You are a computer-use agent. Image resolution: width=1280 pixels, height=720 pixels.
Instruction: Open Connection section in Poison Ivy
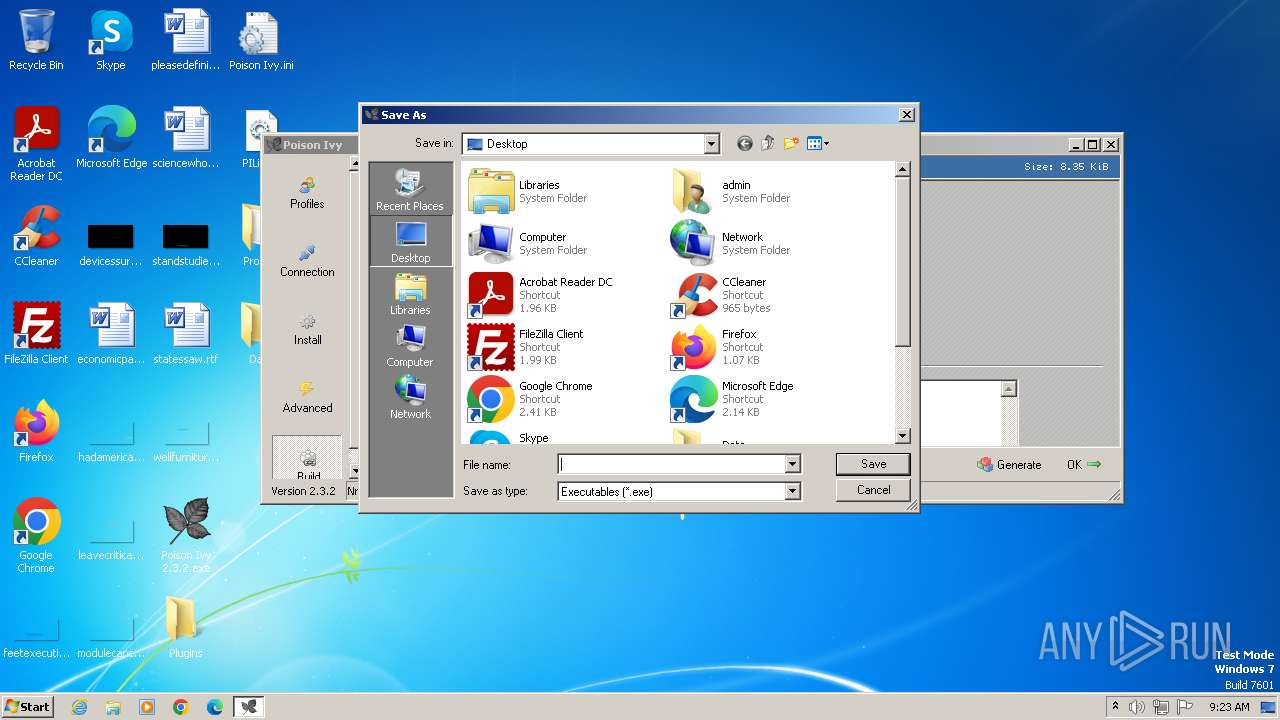(x=307, y=260)
